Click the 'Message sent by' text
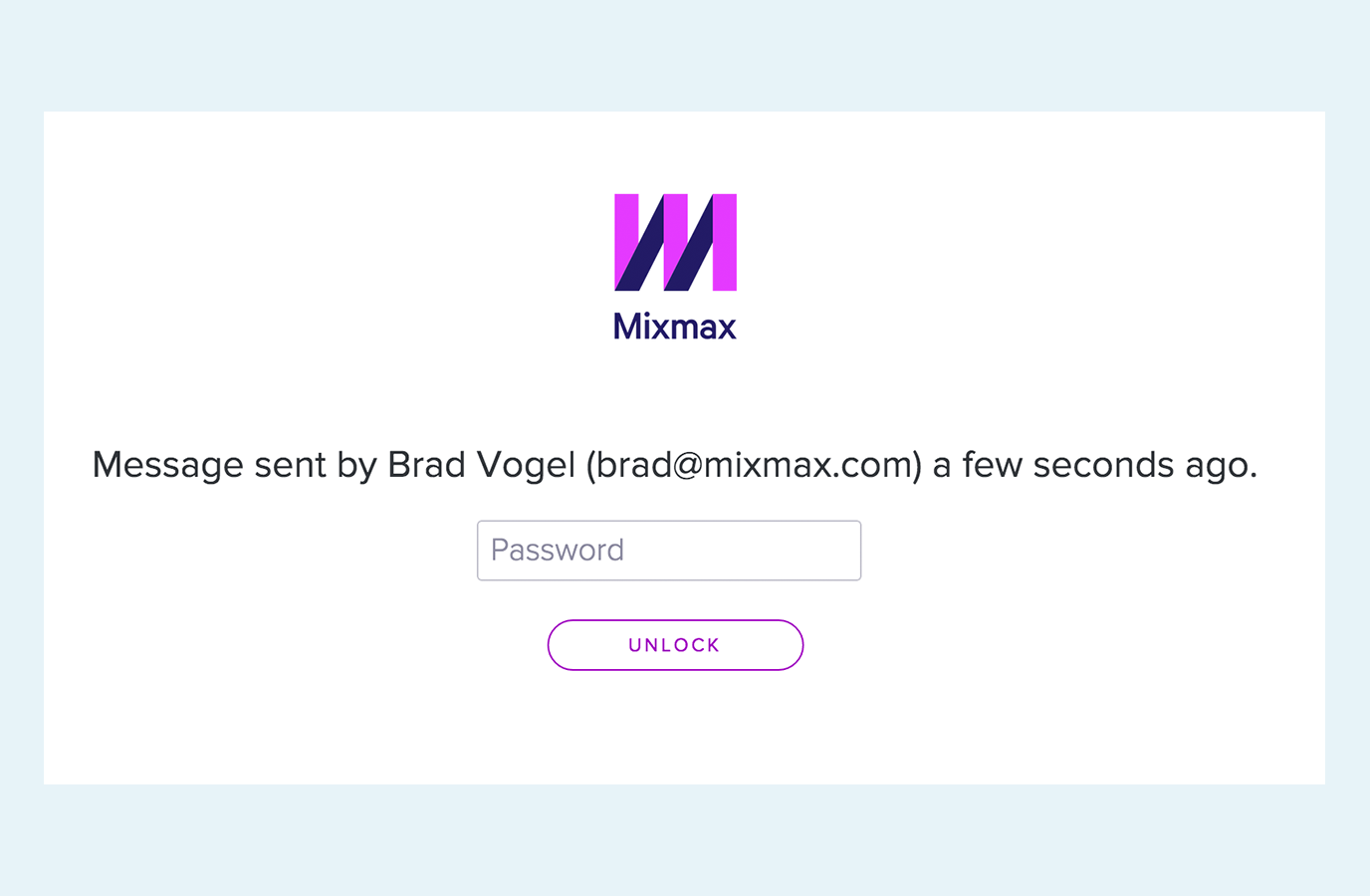 235,465
